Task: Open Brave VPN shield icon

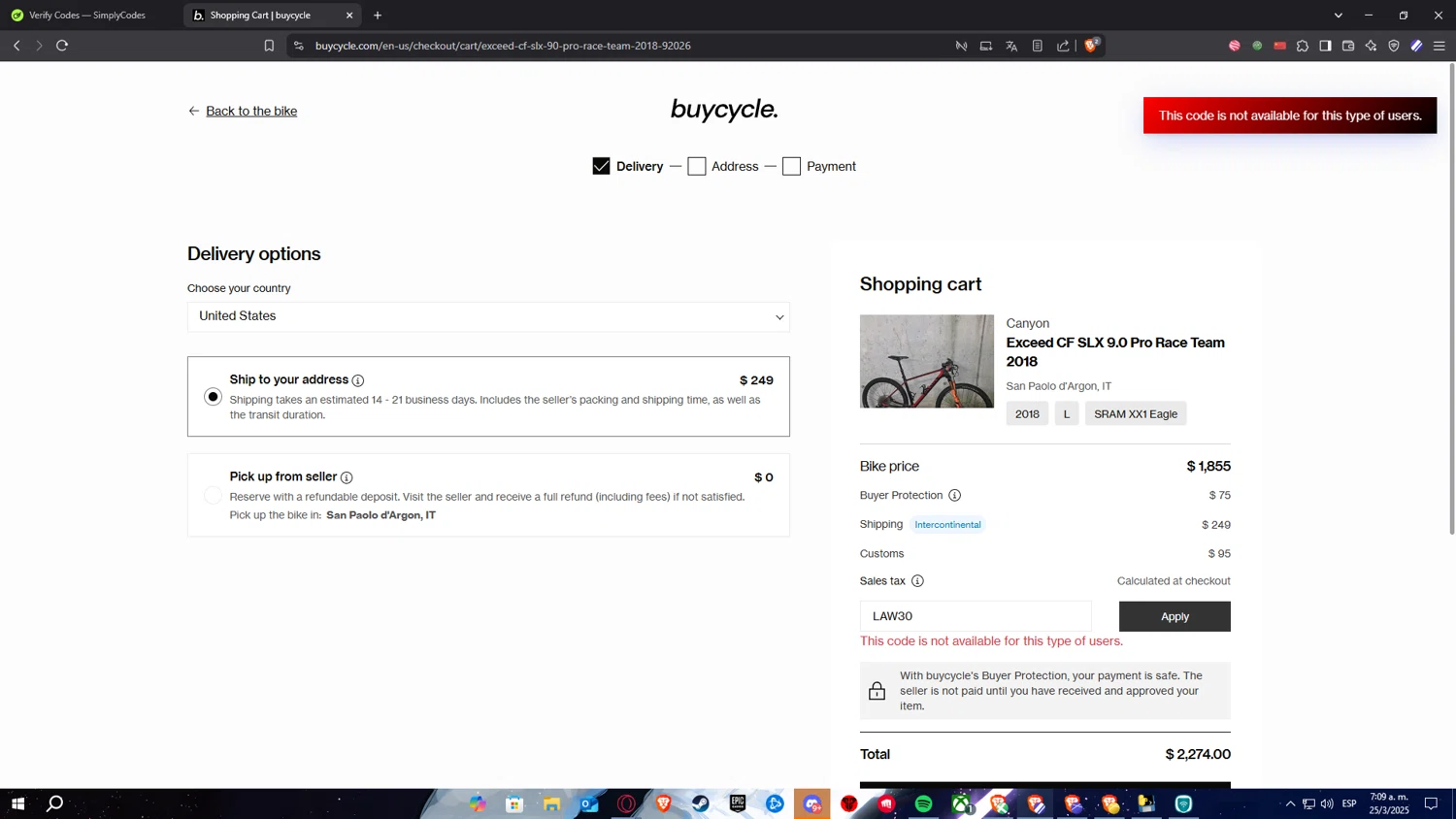Action: coord(1394,46)
